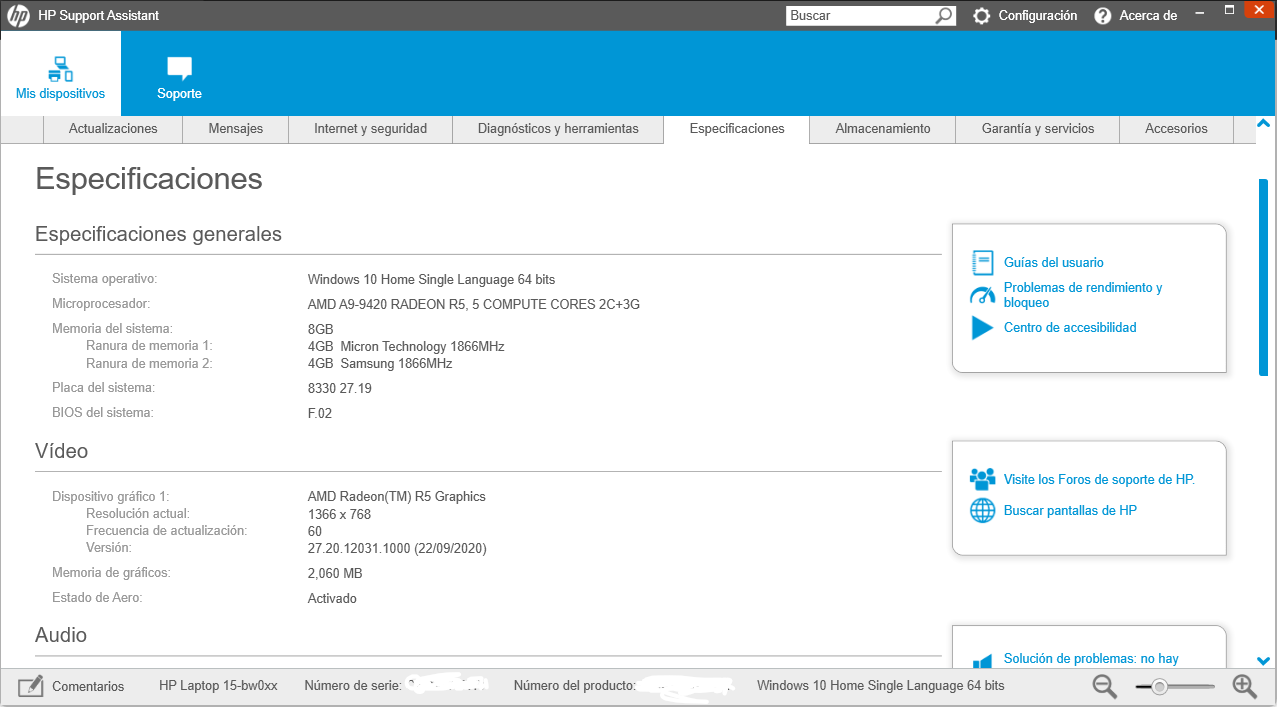The image size is (1277, 707).
Task: Click the zoom slider handle
Action: 1159,687
